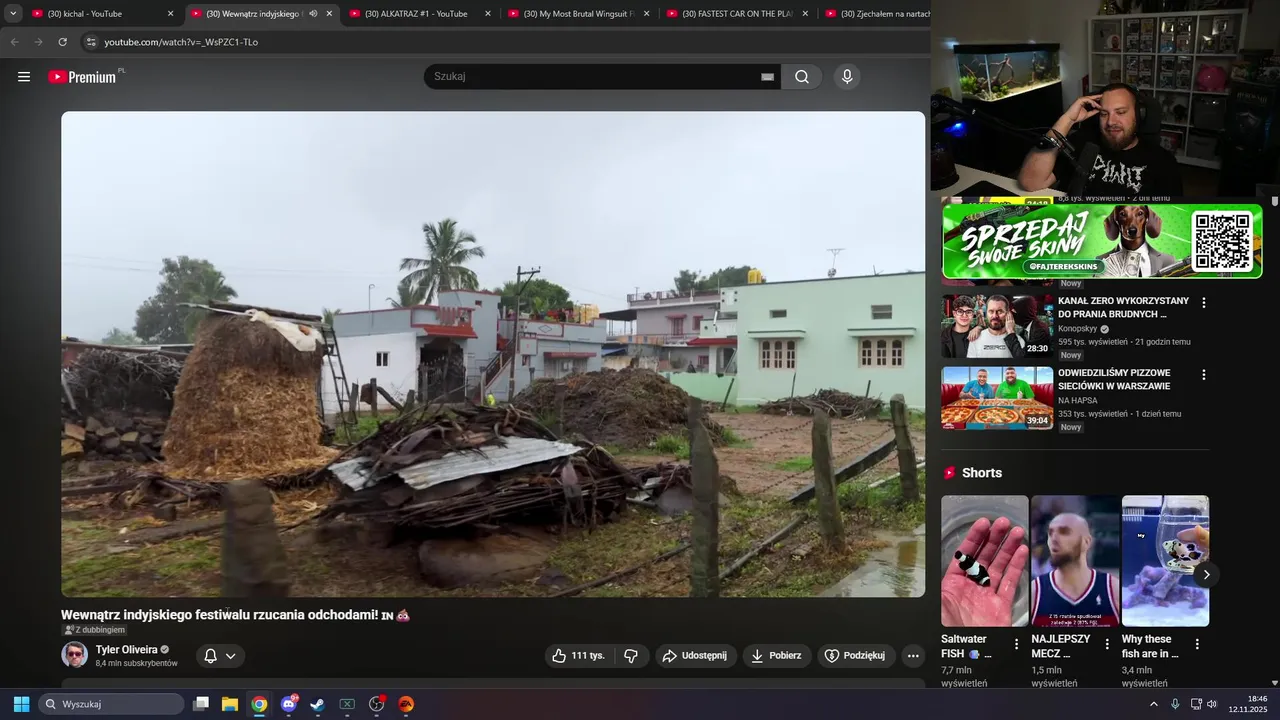Open Xbox Game Bar taskbar icon
Screen dimensions: 1280x720
pos(347,704)
